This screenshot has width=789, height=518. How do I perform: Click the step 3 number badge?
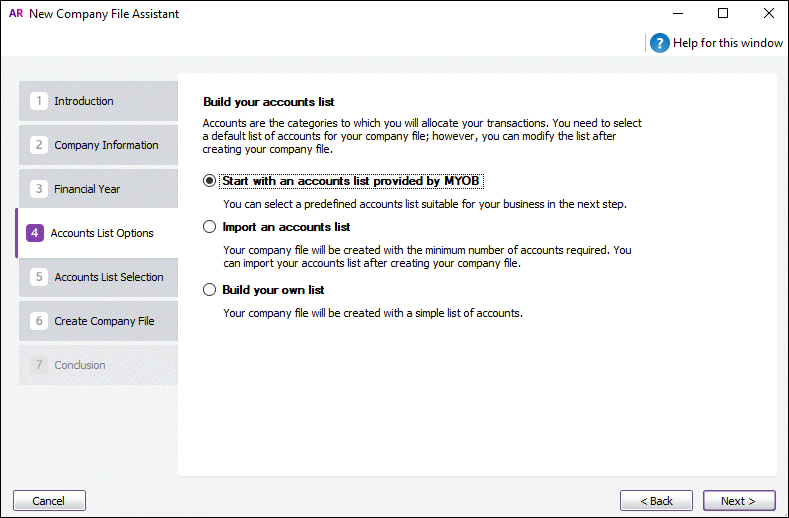click(39, 189)
